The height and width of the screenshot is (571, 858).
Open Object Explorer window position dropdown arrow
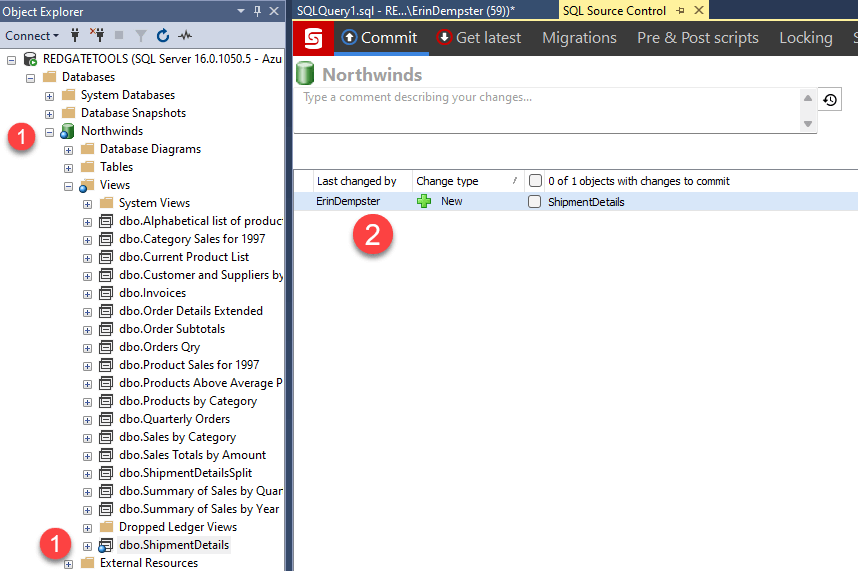pyautogui.click(x=241, y=11)
